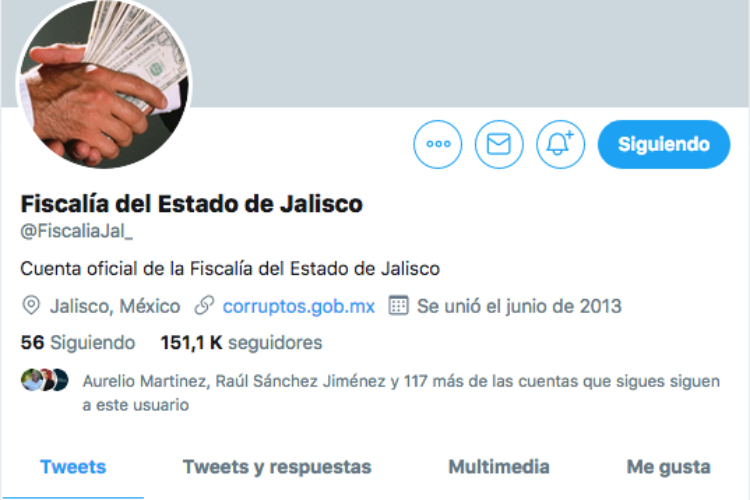Click the envelope message icon
This screenshot has height=500, width=750.
click(x=499, y=144)
